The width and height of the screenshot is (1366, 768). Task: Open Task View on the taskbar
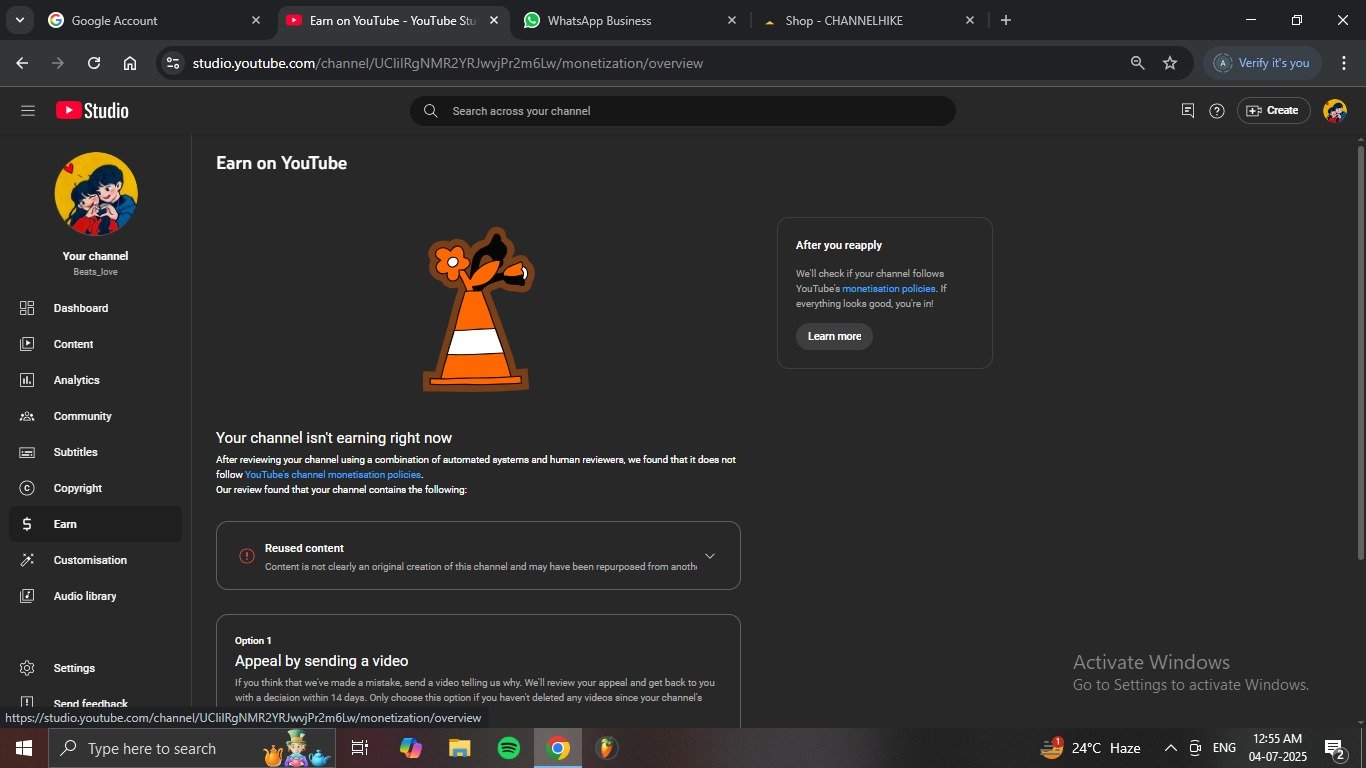[360, 748]
